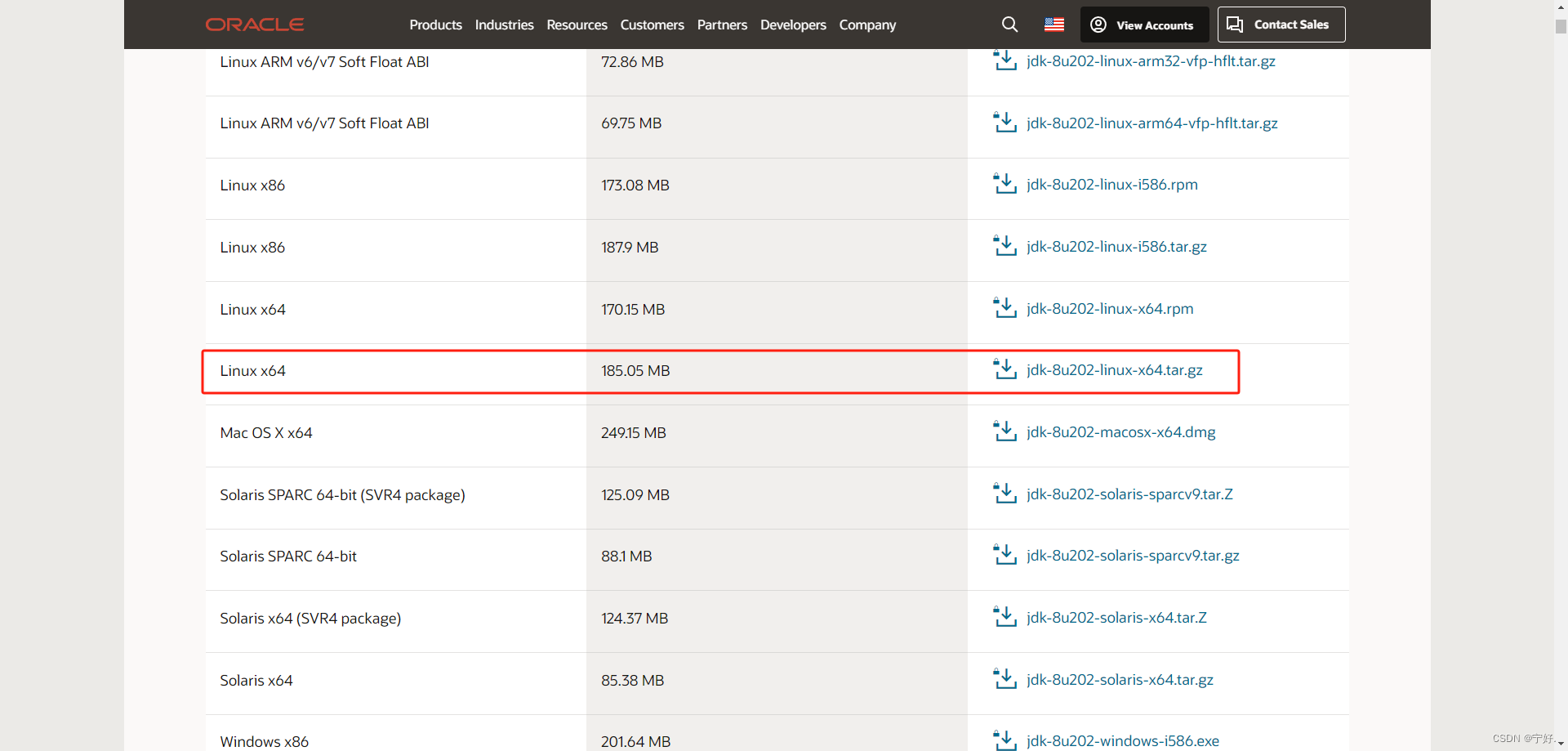Open link jdk-8u202-linux-arm64-vfp-hflt.tar.gz

[x=1152, y=123]
